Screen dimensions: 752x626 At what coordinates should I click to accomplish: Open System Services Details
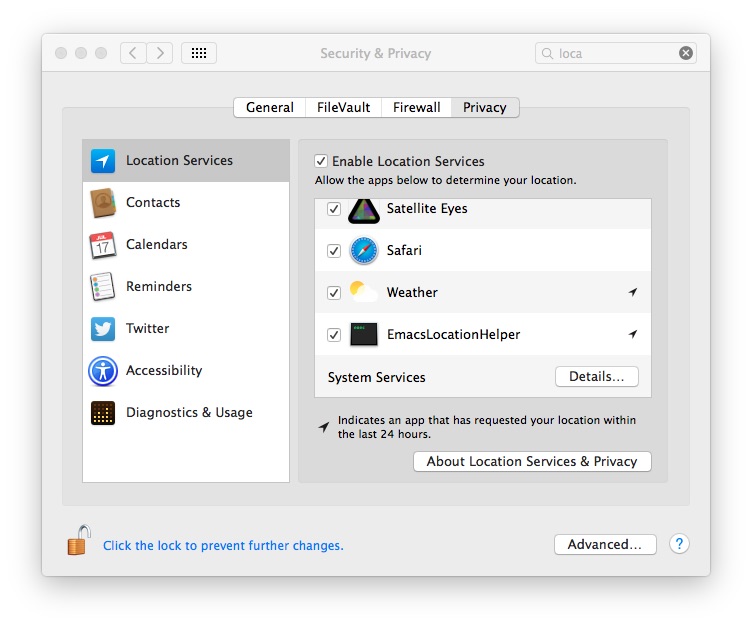click(x=596, y=377)
